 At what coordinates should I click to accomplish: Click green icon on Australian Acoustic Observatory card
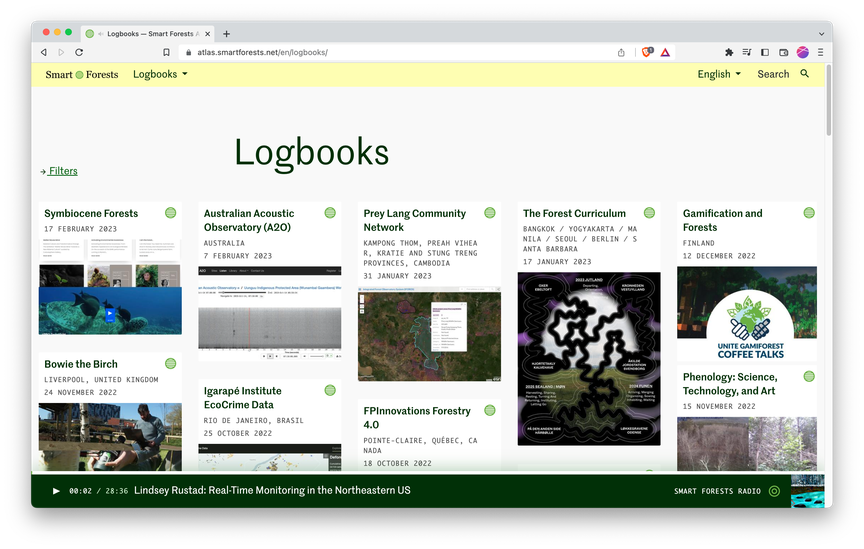330,213
